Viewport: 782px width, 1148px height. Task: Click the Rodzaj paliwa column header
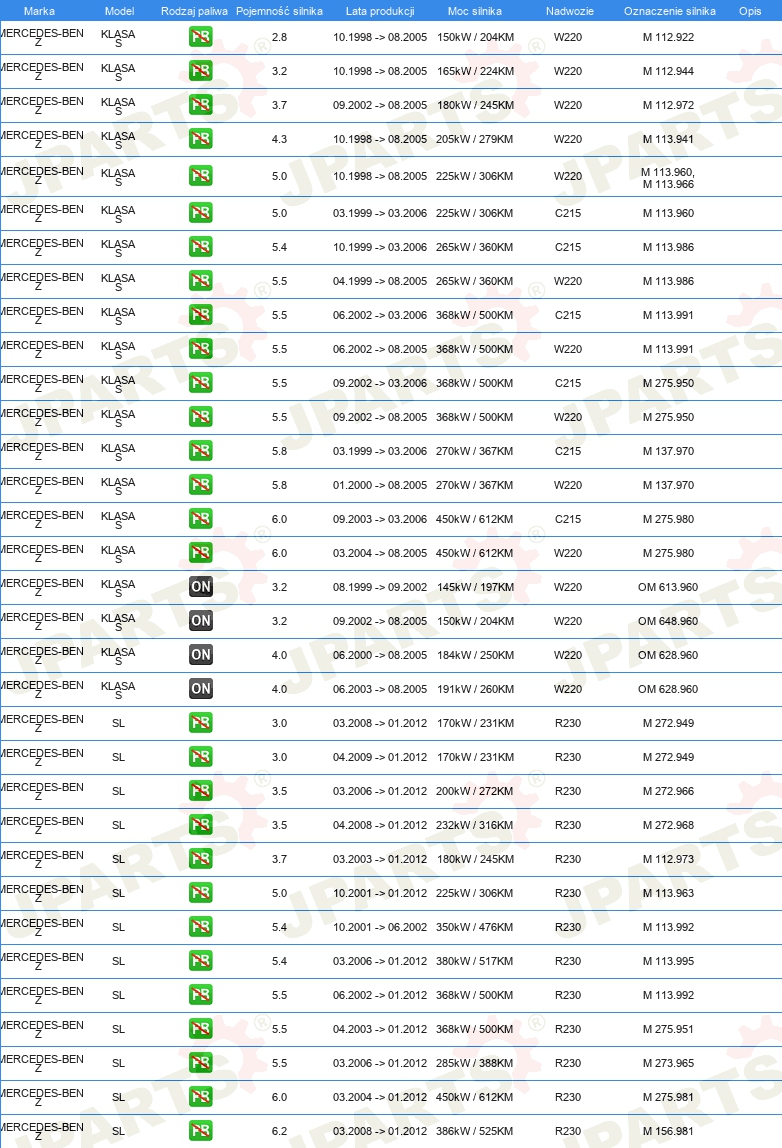[x=194, y=11]
